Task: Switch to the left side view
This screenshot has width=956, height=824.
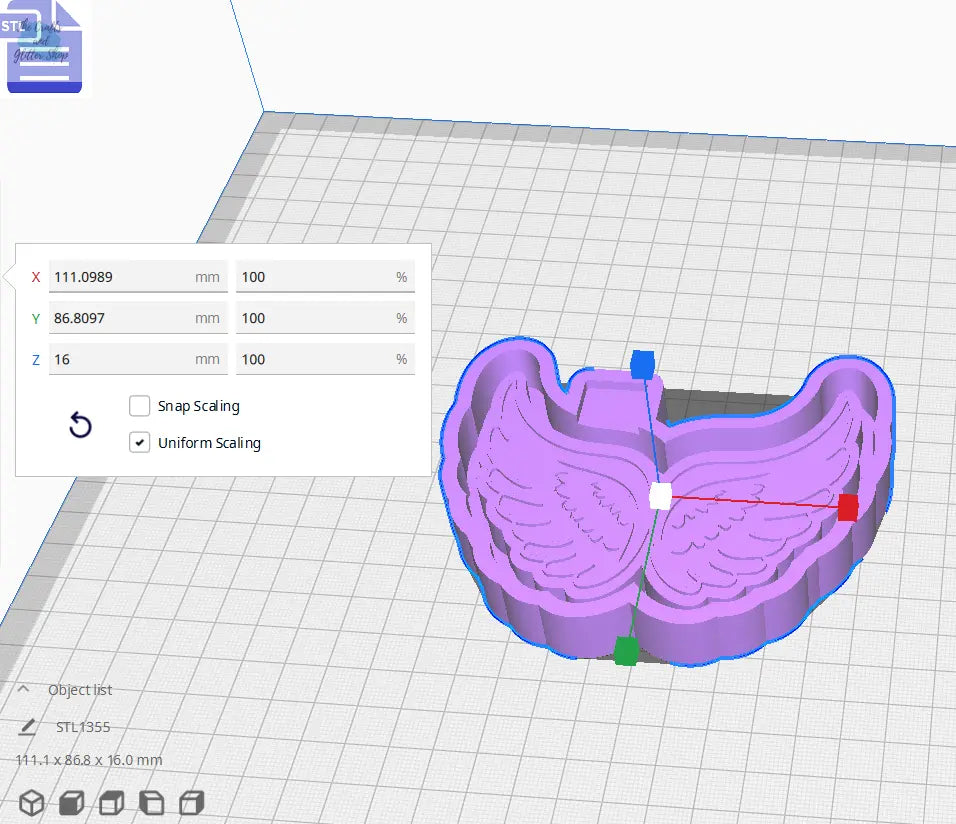Action: click(x=150, y=803)
